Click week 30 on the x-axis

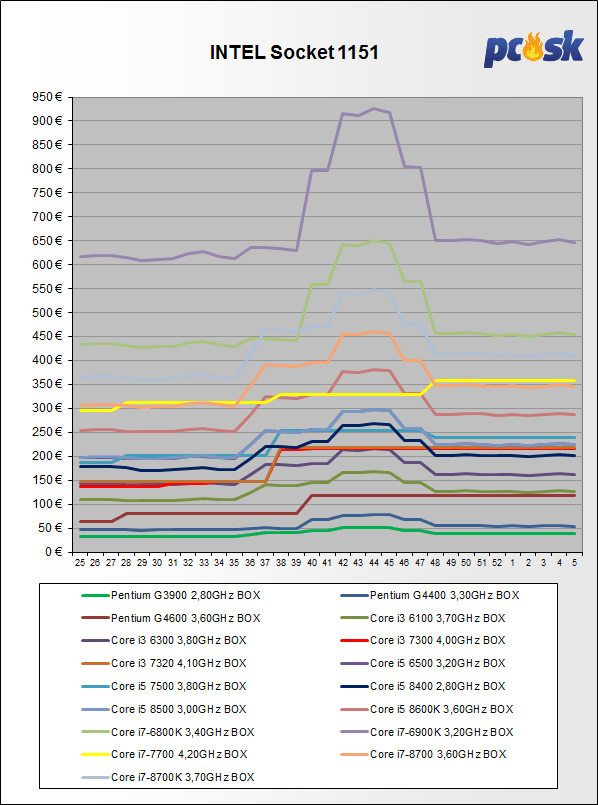pyautogui.click(x=158, y=563)
